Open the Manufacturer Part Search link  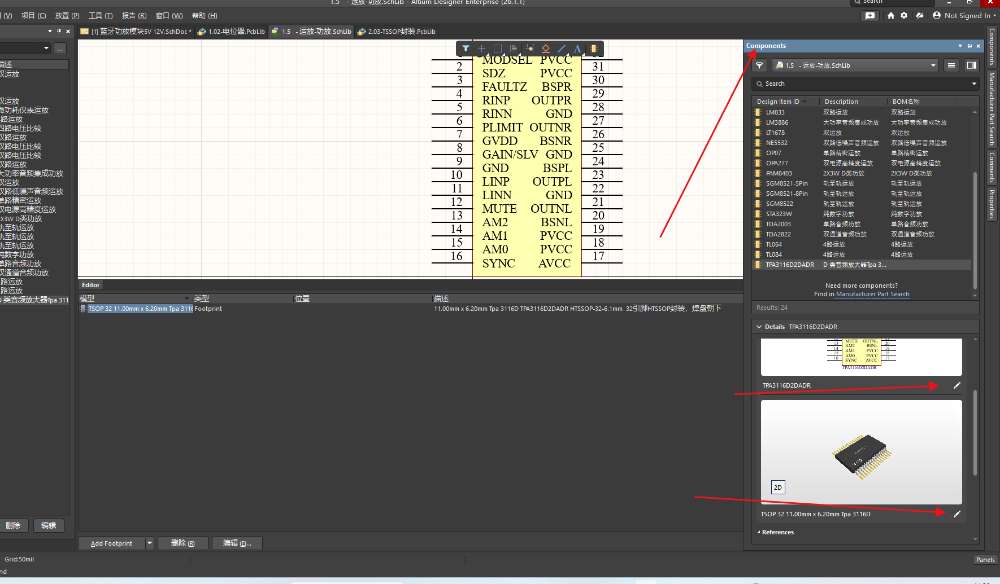click(x=872, y=294)
